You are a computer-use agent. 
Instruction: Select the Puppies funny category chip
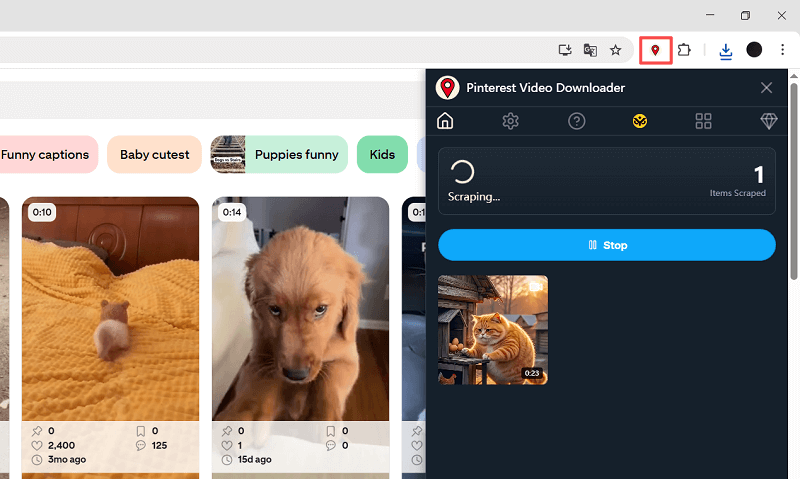coord(279,155)
